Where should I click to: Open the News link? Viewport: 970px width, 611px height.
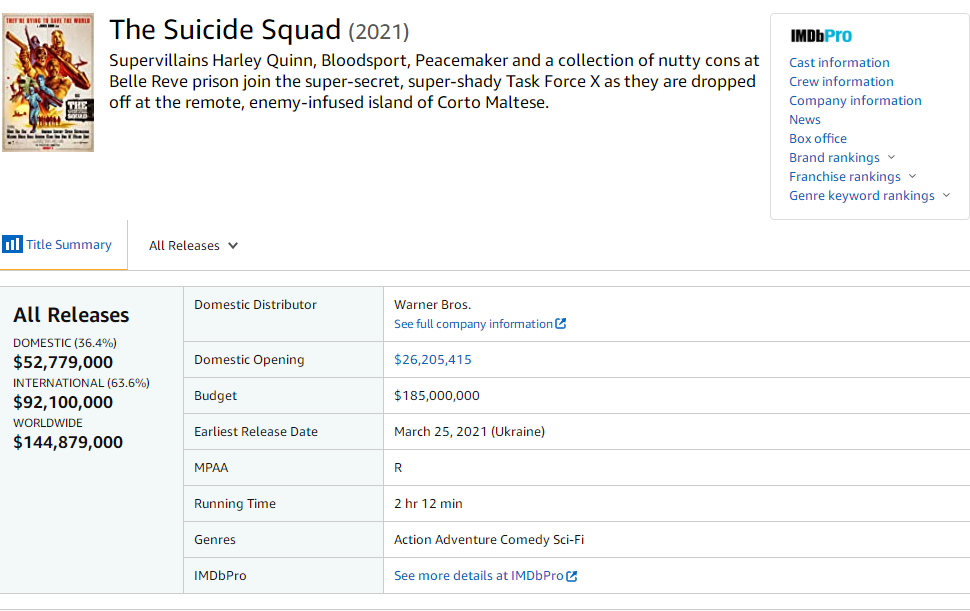(x=805, y=120)
